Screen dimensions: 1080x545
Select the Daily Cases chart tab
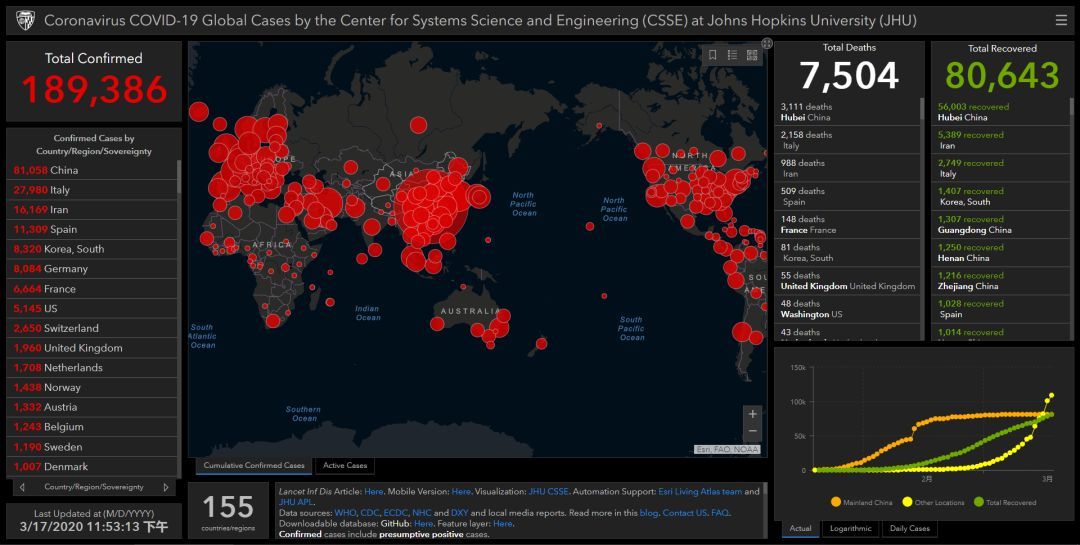pos(909,528)
